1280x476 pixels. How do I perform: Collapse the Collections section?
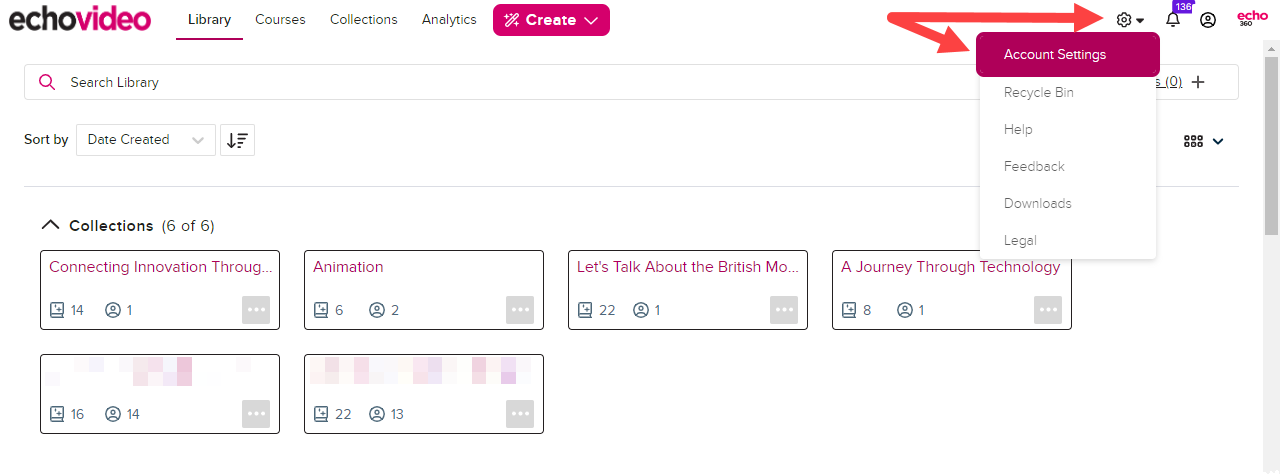click(50, 226)
